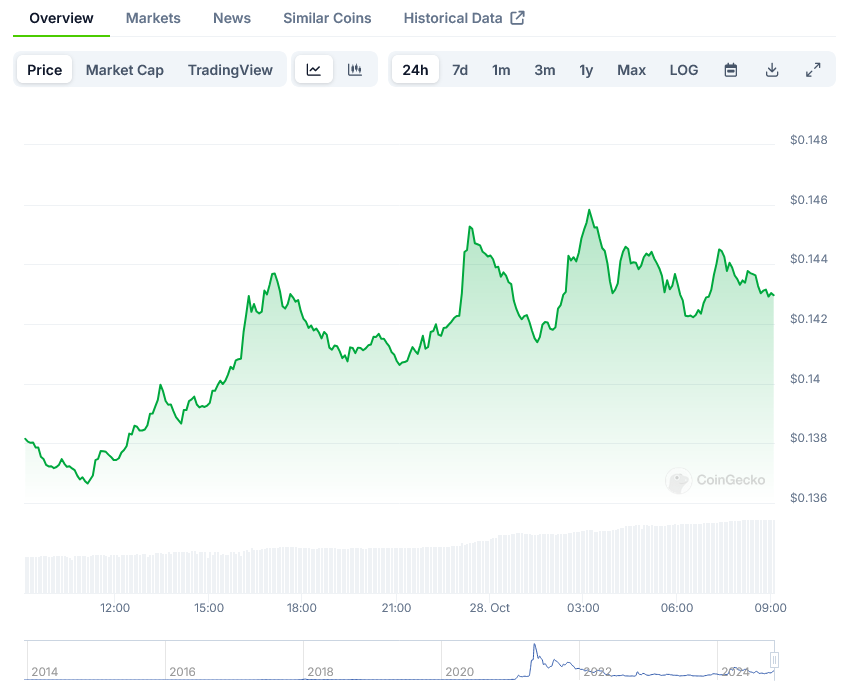Select the 1y time range
Viewport: 844px width, 696px height.
pyautogui.click(x=586, y=70)
